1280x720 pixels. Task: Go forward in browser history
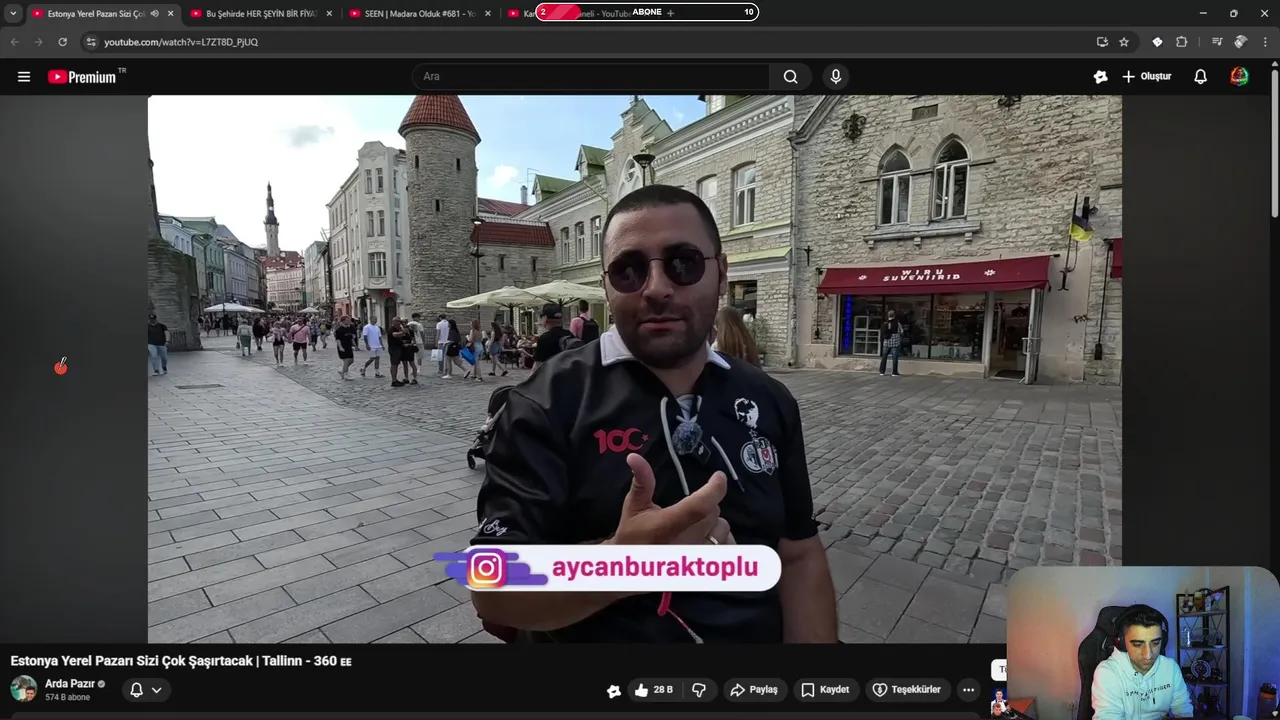point(38,42)
